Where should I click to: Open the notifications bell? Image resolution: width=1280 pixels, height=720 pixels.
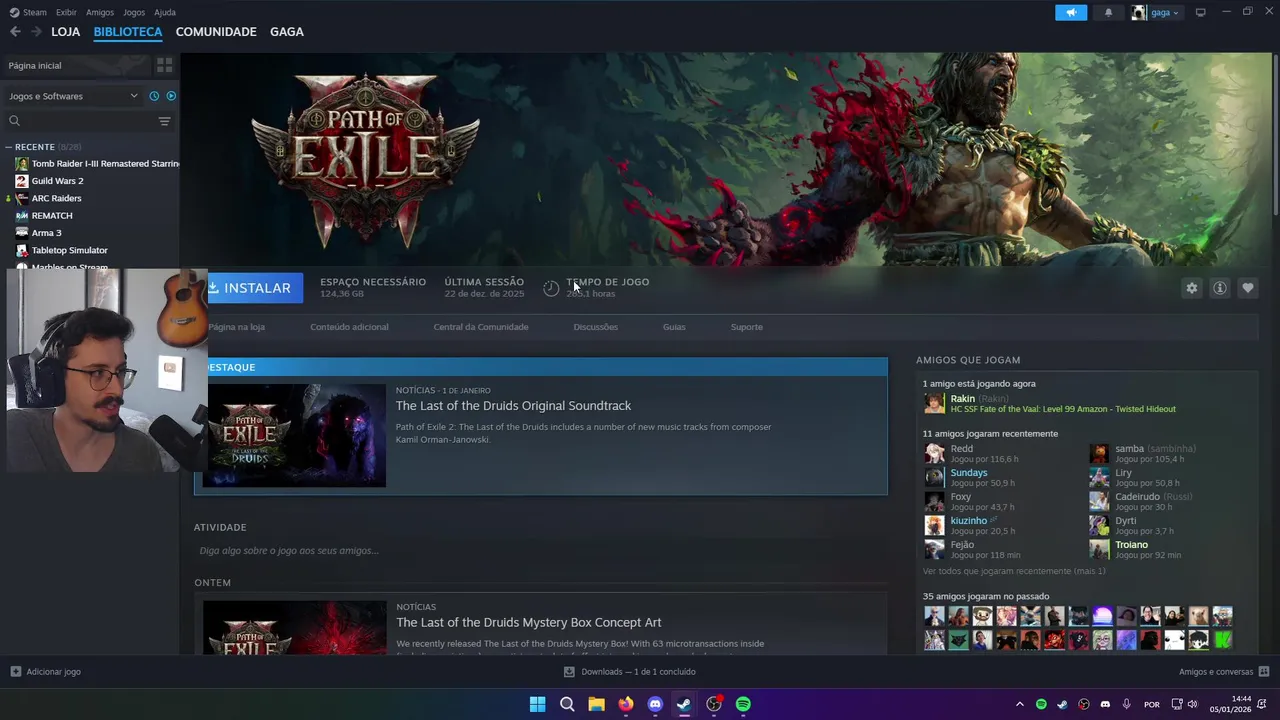point(1108,12)
